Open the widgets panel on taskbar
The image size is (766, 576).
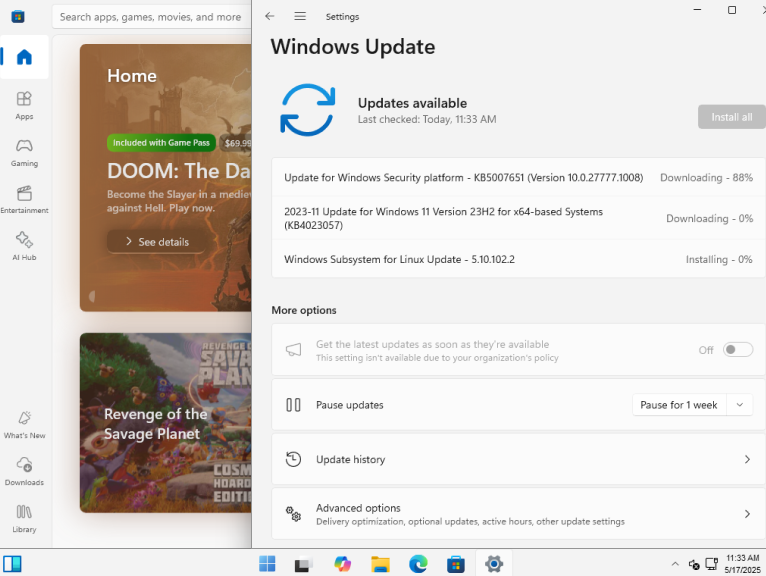coord(12,564)
